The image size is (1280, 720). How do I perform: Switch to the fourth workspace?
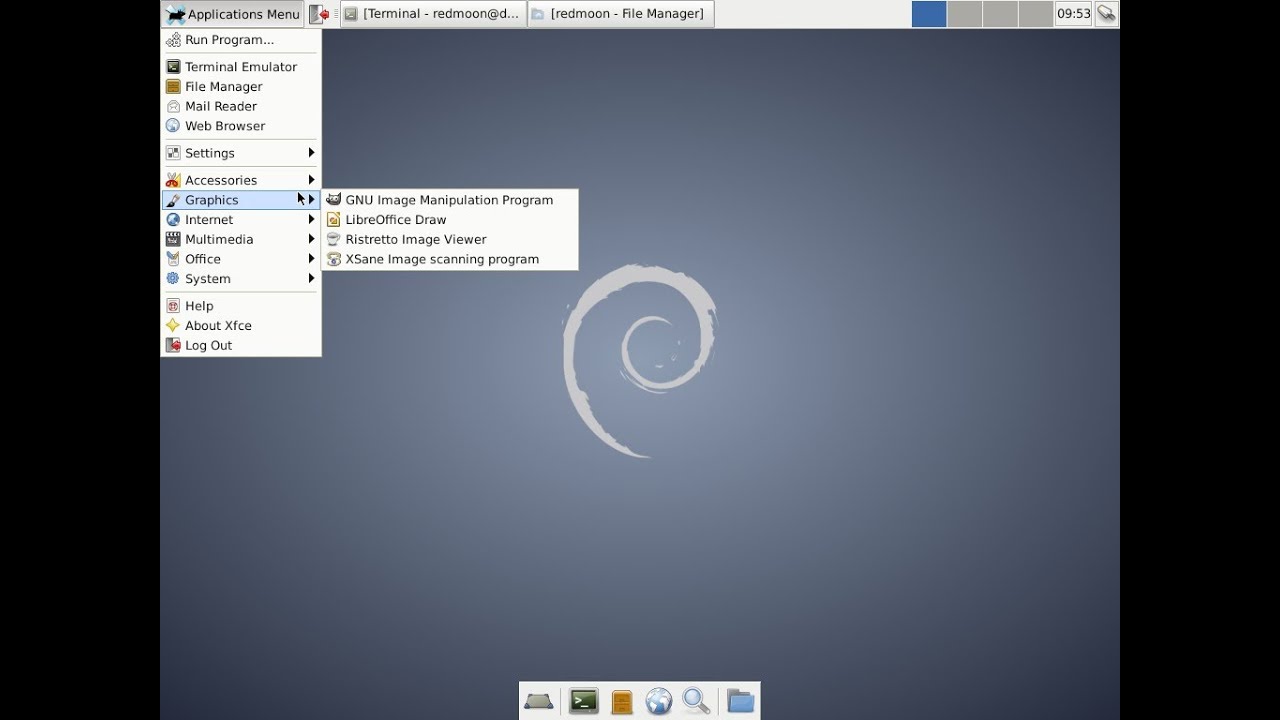[x=1035, y=14]
